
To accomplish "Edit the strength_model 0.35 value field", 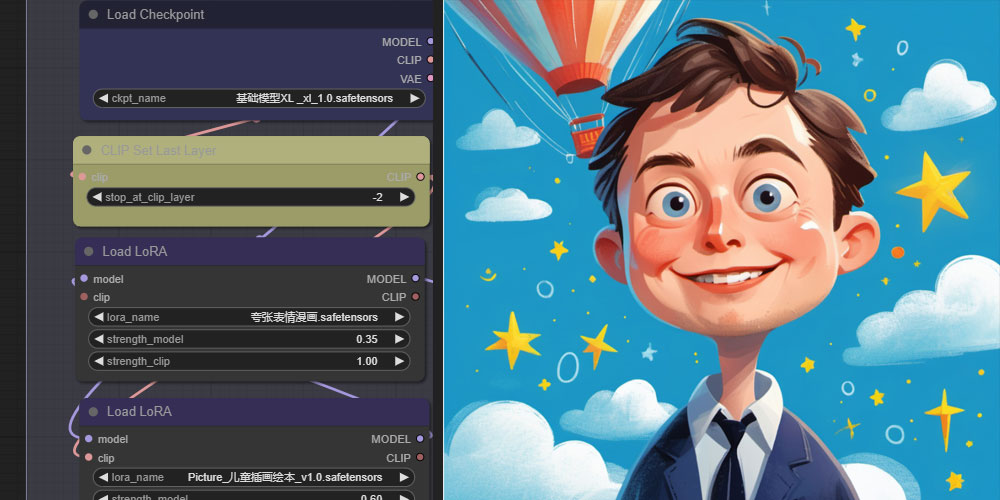I will (x=249, y=339).
